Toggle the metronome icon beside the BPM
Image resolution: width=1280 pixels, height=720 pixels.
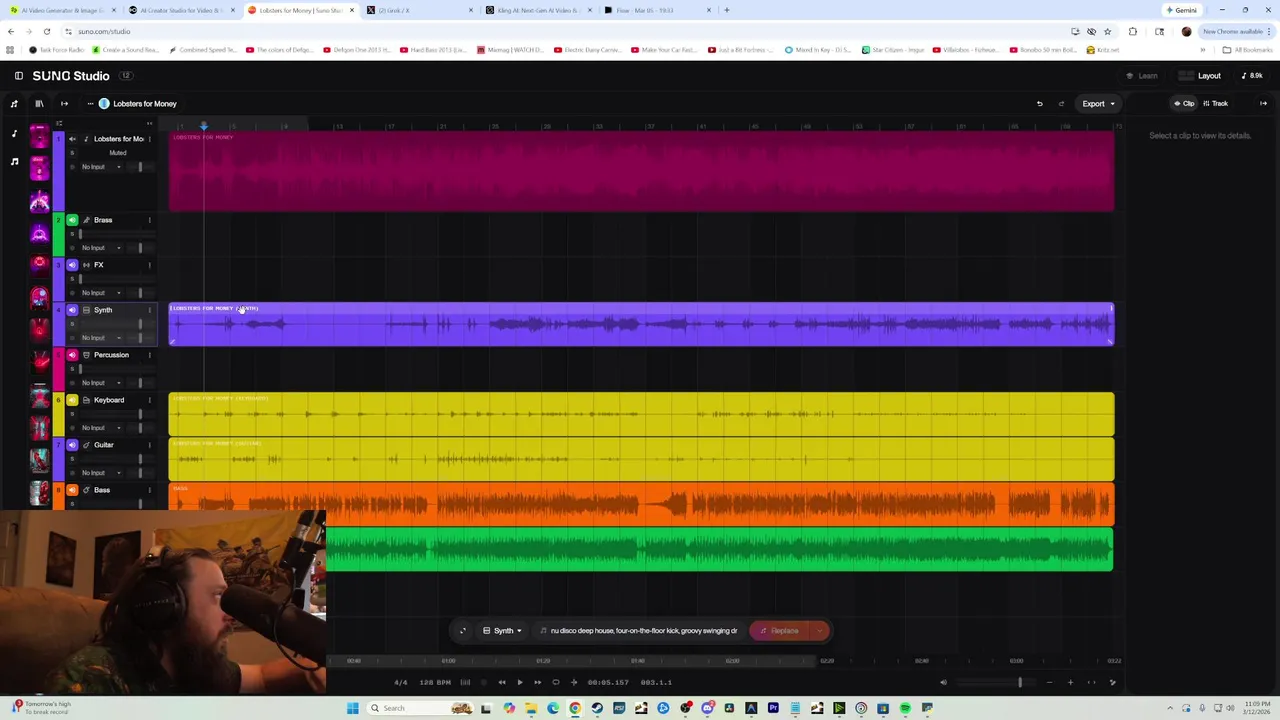(465, 682)
